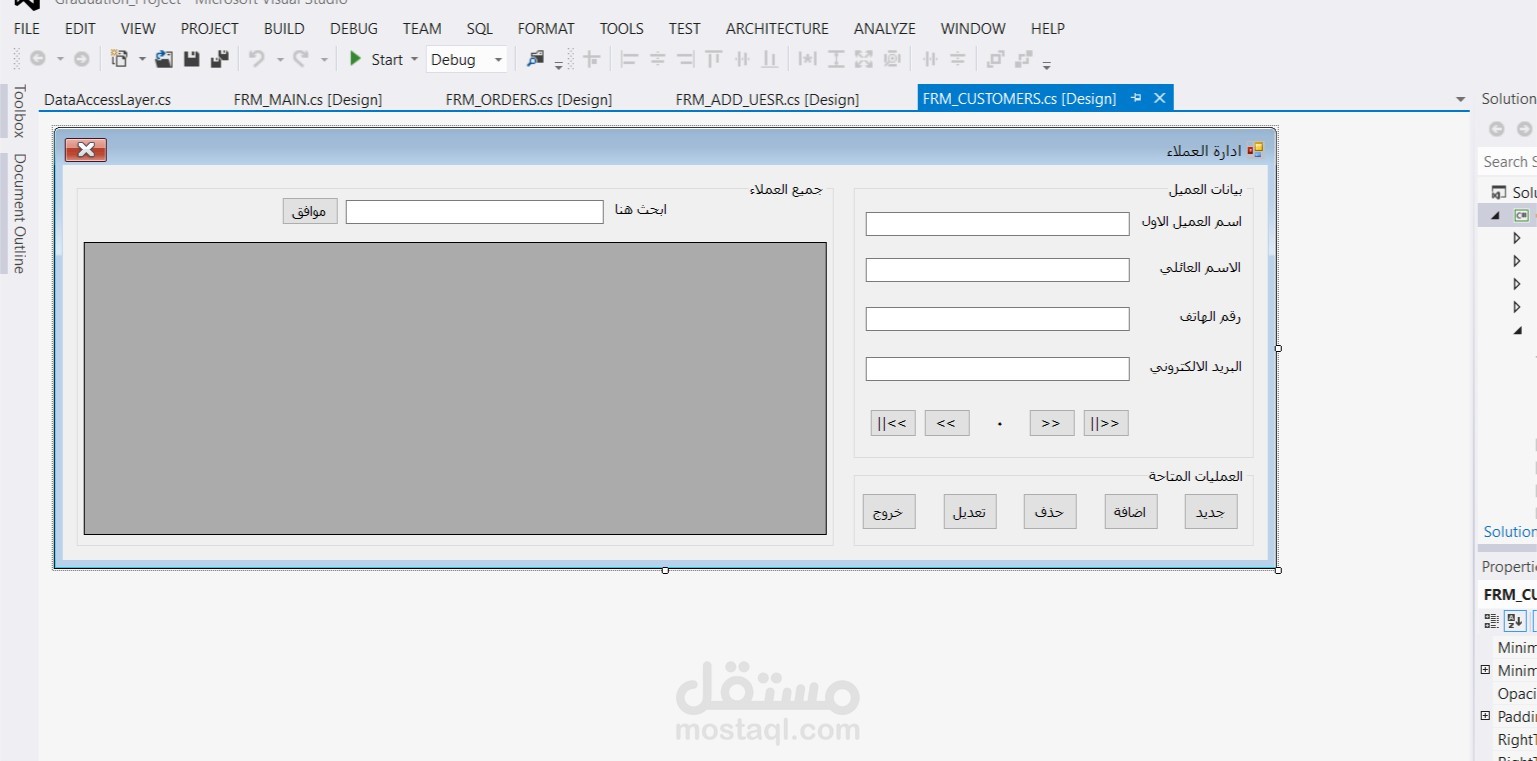Click Make Horizontal Spacing Equal icon
The width and height of the screenshot is (1537, 761).
coord(930,59)
